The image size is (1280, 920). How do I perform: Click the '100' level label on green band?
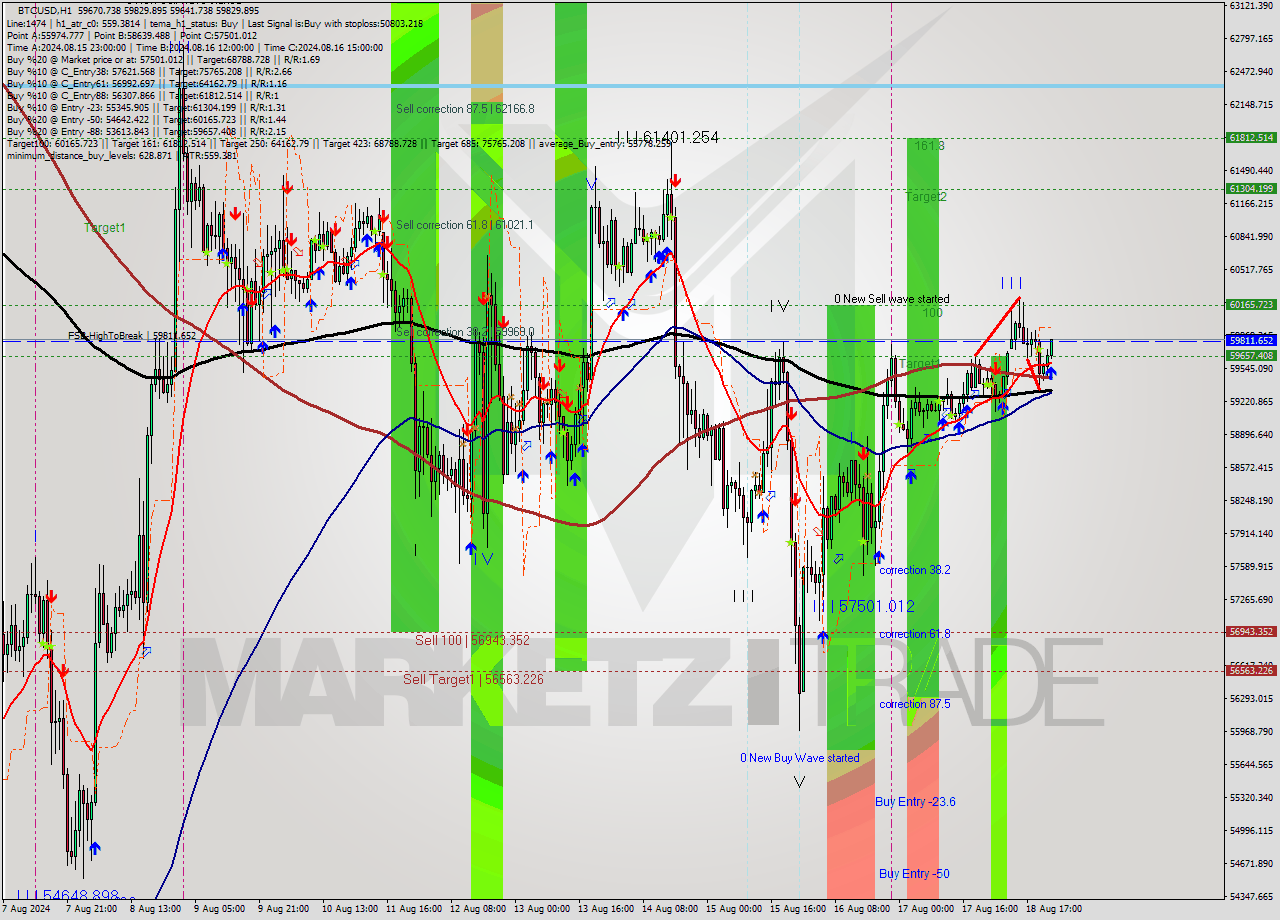pos(932,313)
